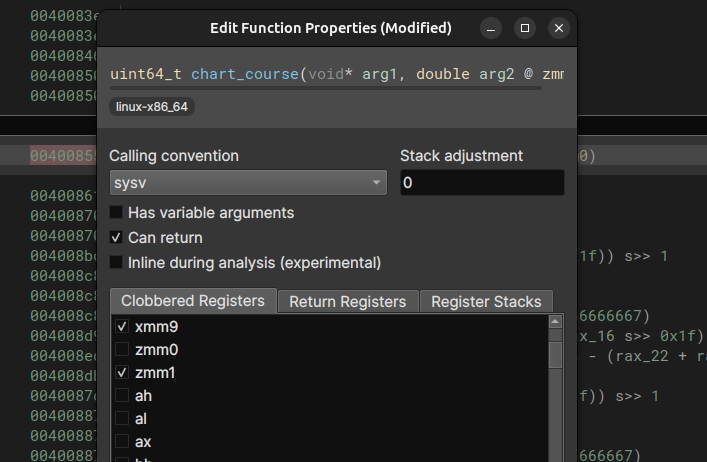Viewport: 707px width, 462px height.
Task: Minimize the Edit Function Properties dialog
Action: (x=491, y=28)
